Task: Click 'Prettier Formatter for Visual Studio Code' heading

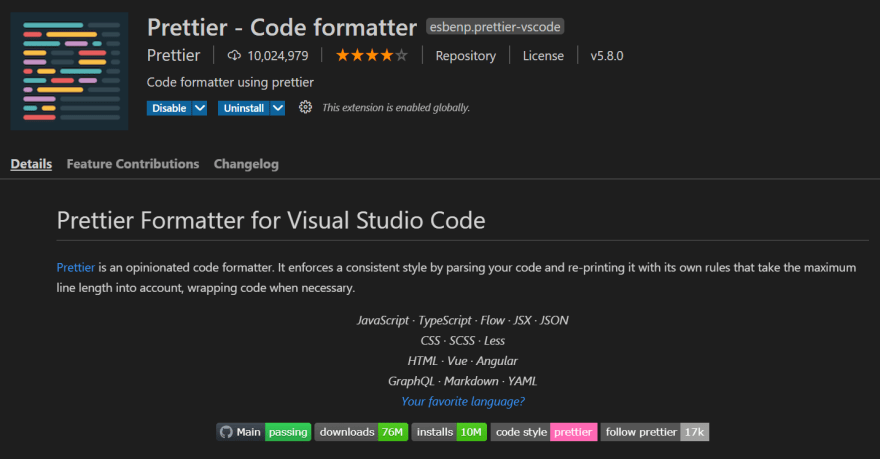Action: [271, 220]
